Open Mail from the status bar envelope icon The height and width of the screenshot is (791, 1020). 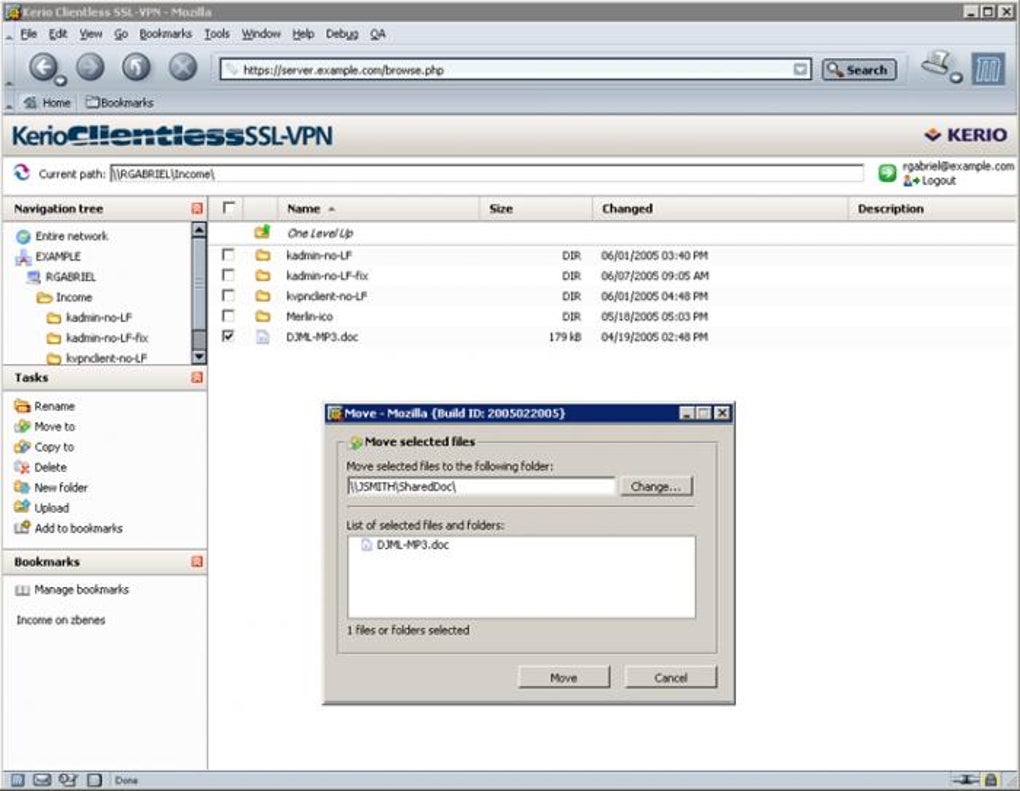coord(42,780)
